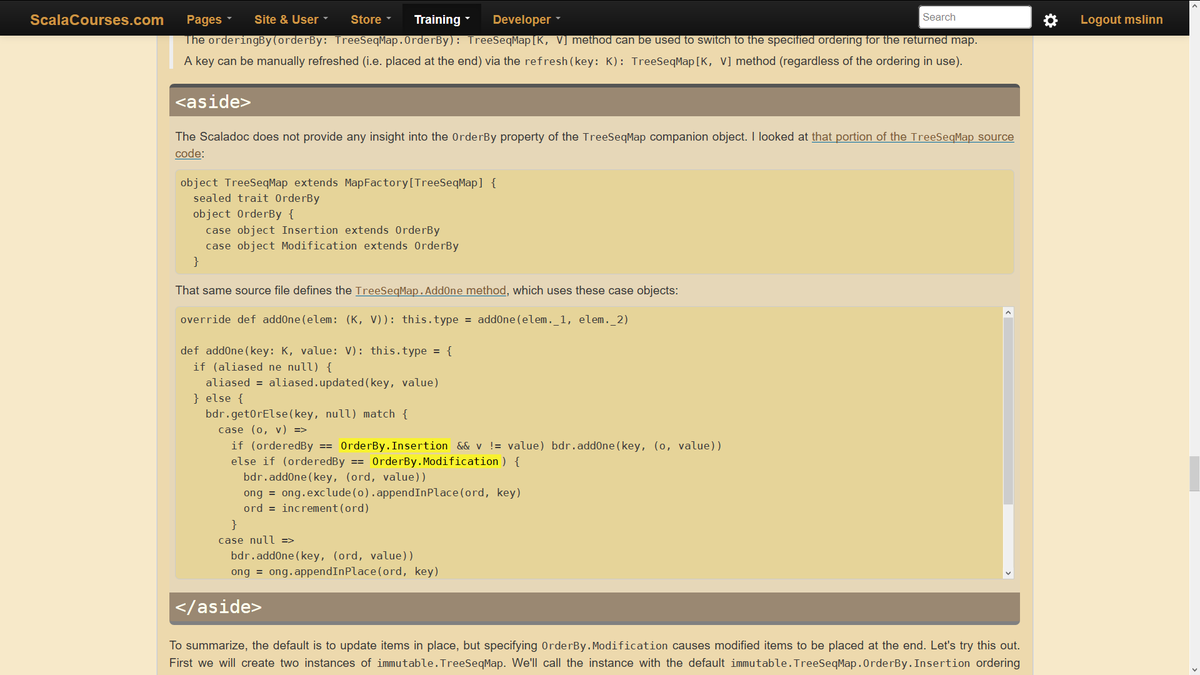
Task: Click 'sealed trait OrderBy' code line
Action: [256, 198]
